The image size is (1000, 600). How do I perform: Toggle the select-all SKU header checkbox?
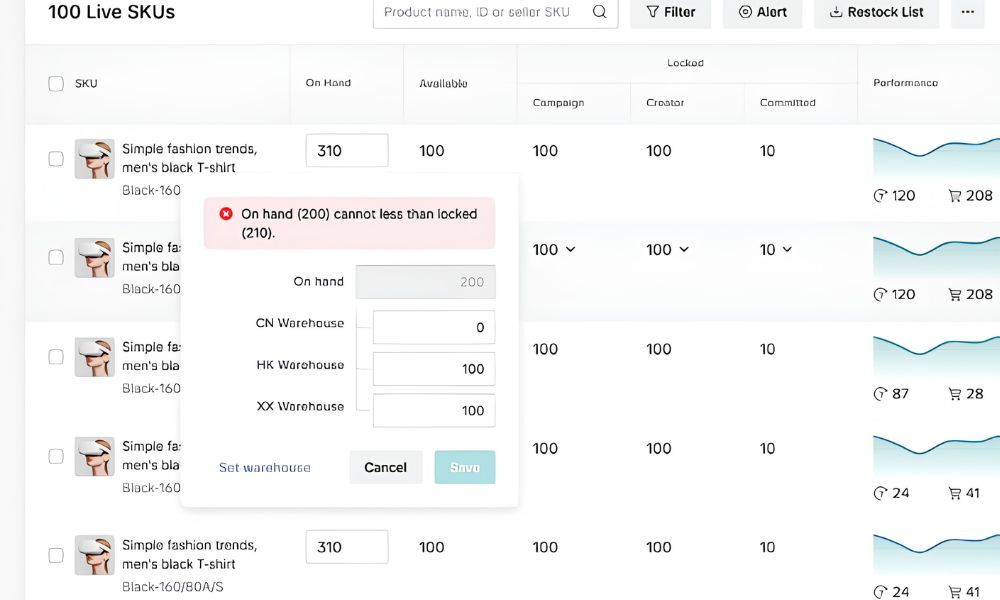[56, 84]
